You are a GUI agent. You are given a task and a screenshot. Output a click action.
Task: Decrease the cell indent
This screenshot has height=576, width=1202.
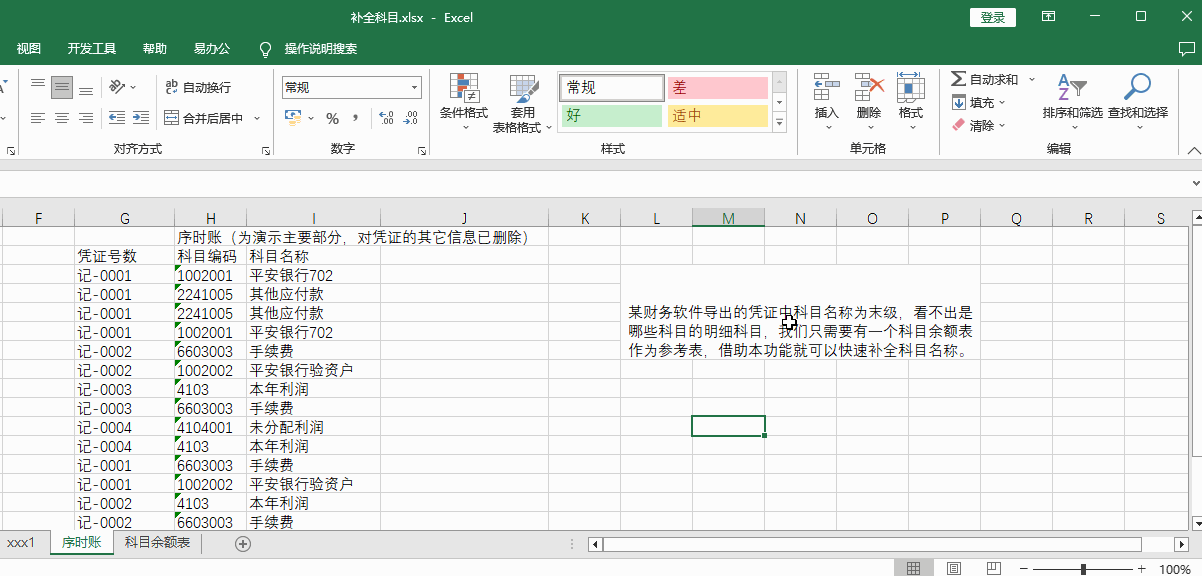pos(117,118)
